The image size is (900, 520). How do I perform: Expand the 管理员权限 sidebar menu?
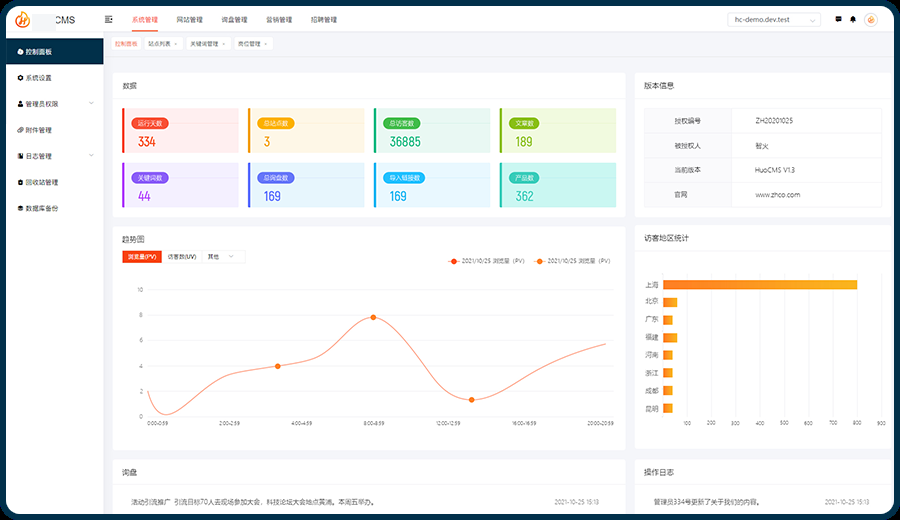coord(91,103)
